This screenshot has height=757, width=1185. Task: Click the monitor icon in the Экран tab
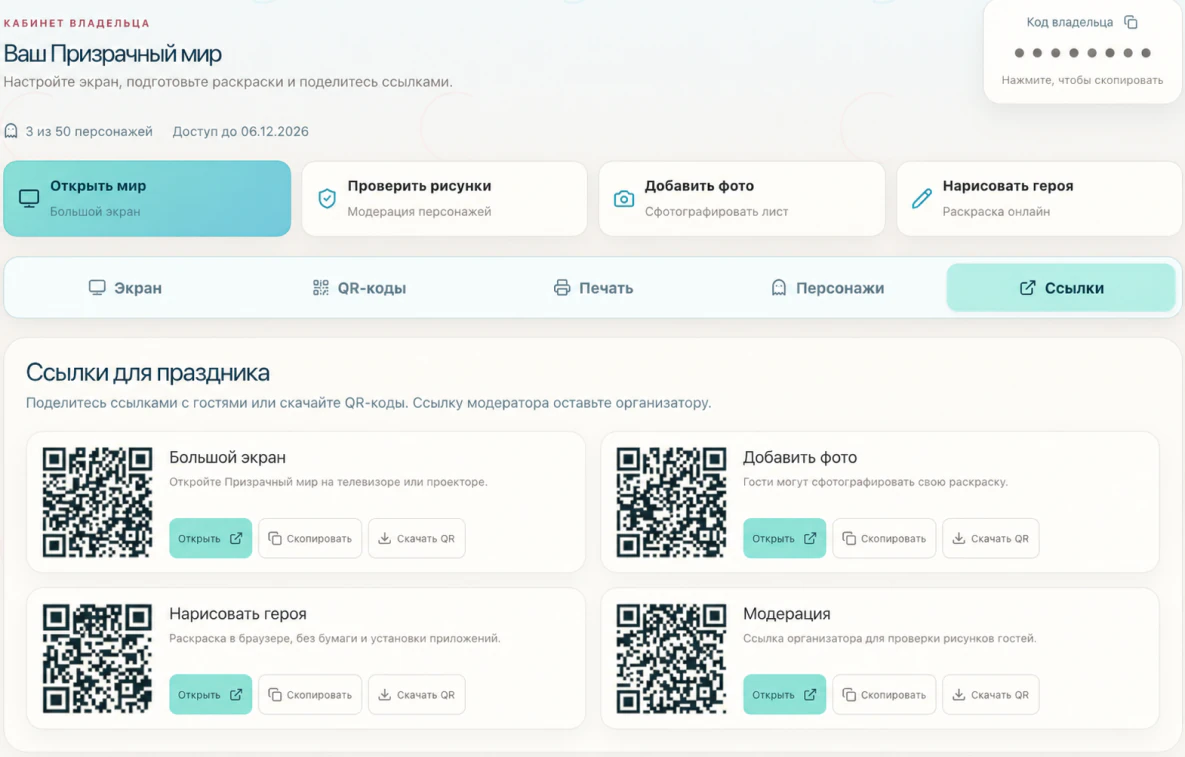point(97,288)
